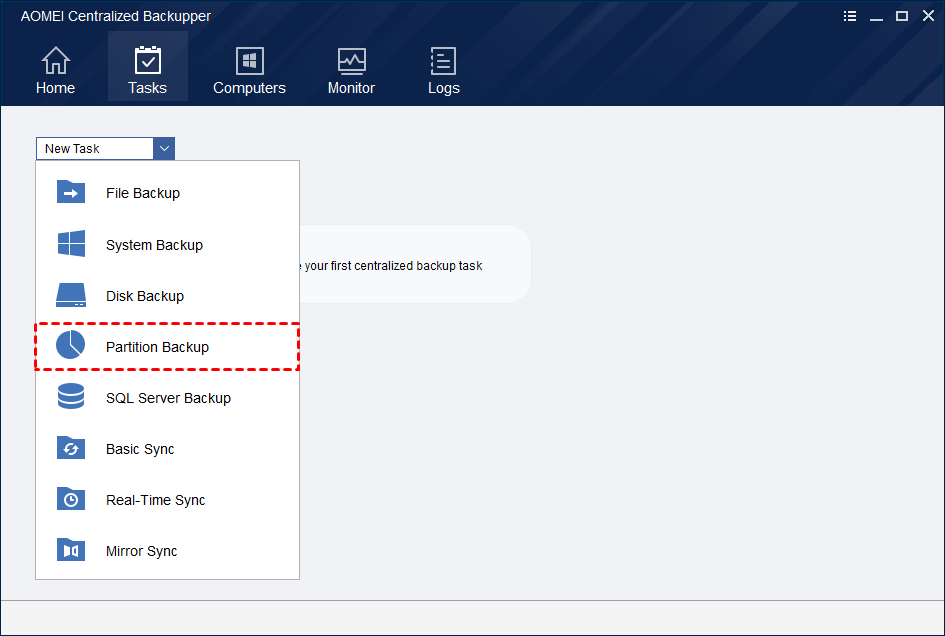Click the Logs document icon
945x636 pixels.
pyautogui.click(x=443, y=60)
